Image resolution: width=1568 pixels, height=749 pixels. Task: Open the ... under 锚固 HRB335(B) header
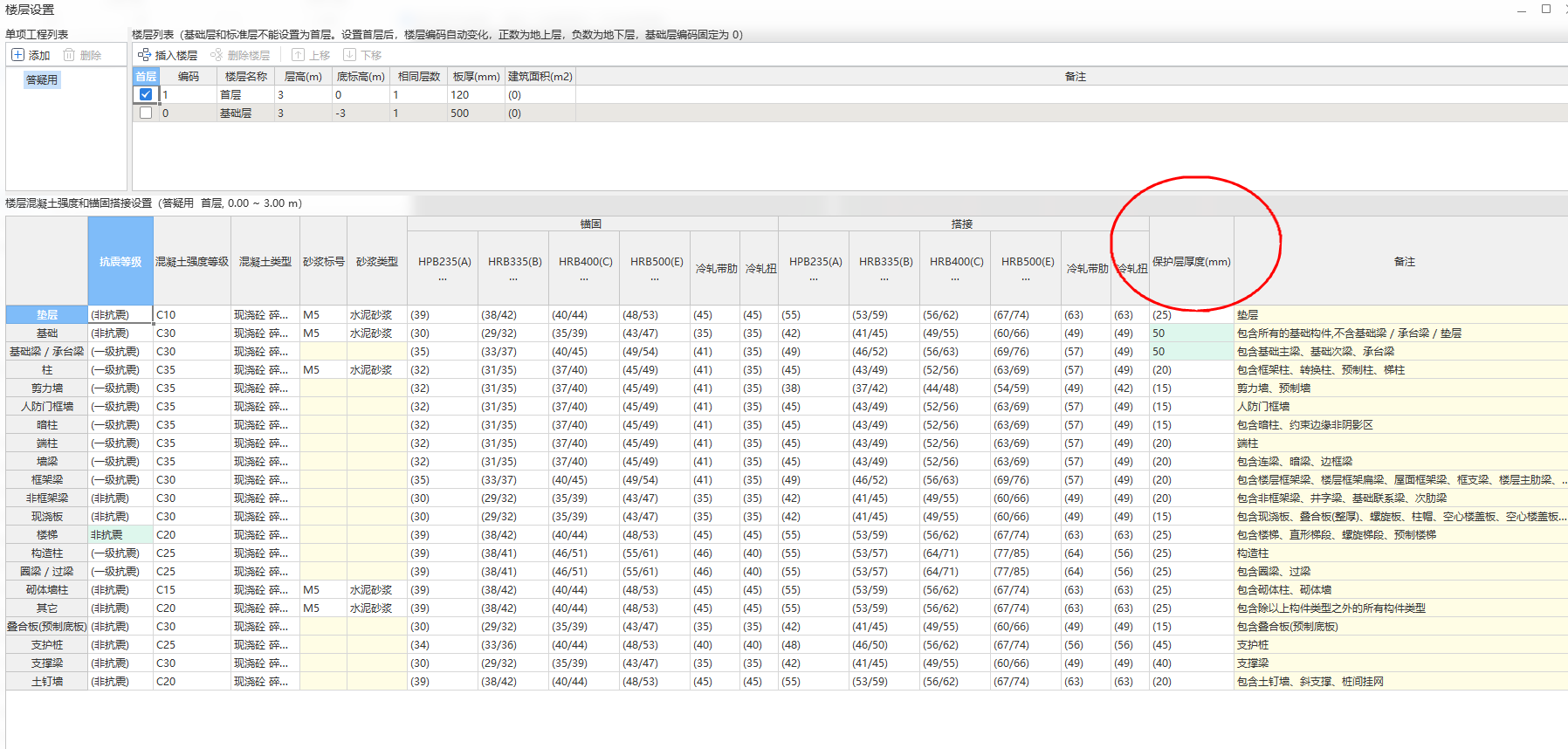513,278
